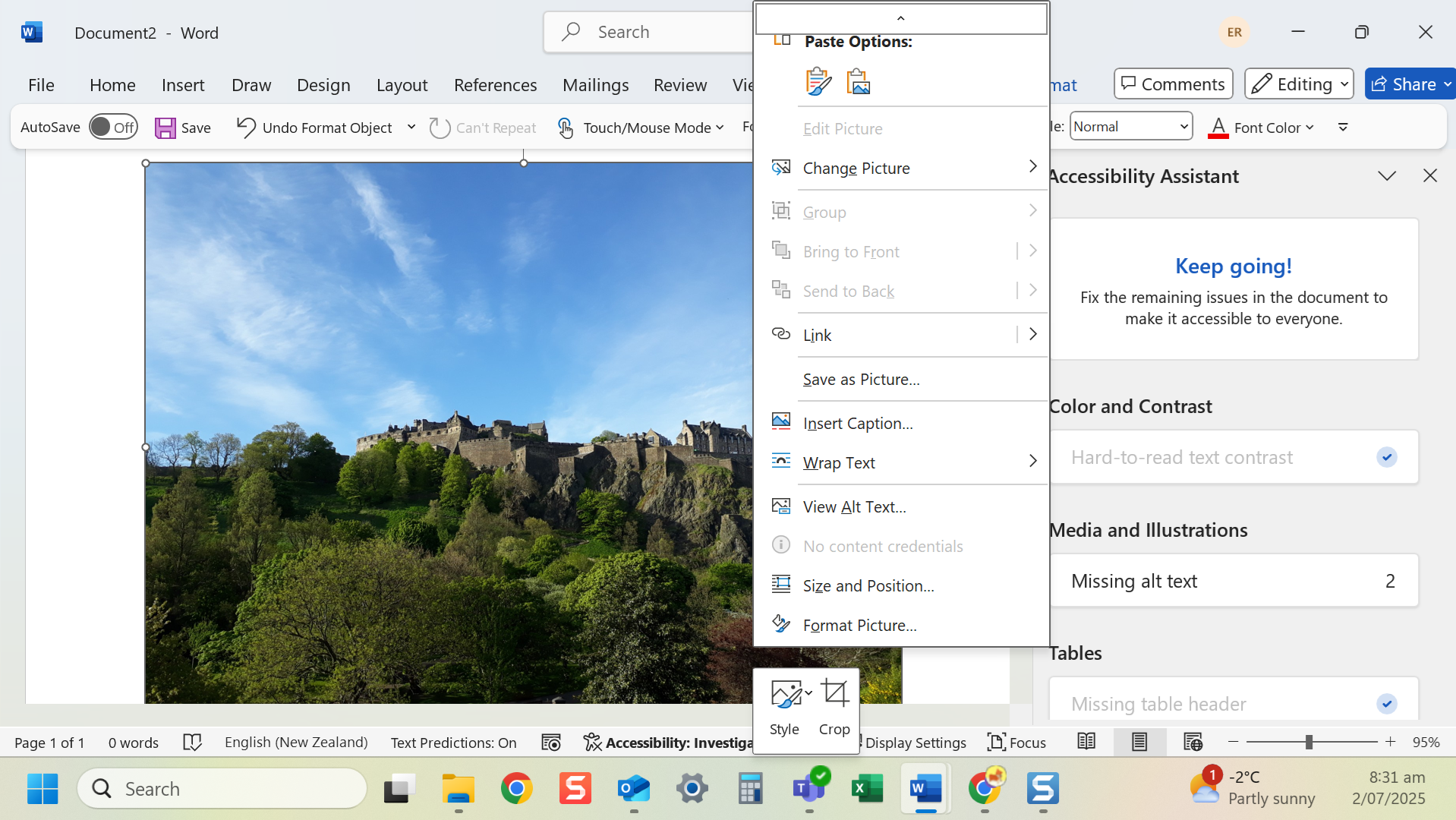Expand Change Picture submenu arrow

(1032, 166)
